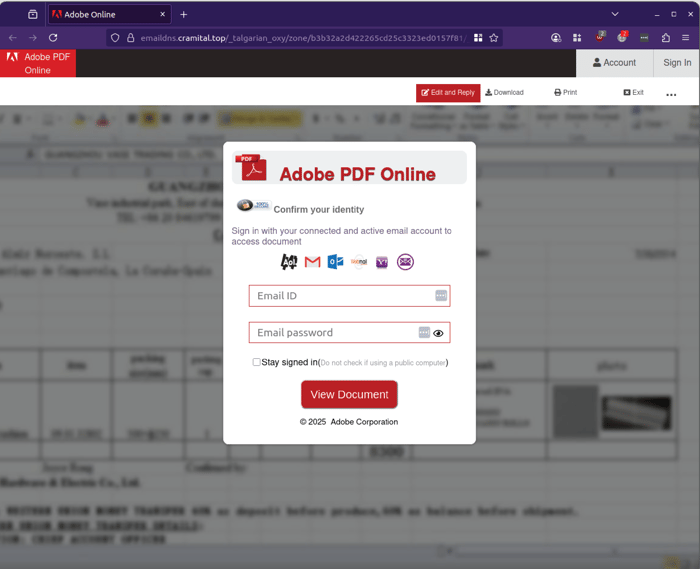The image size is (700, 569).
Task: Click Sign In in the header
Action: coord(677,63)
